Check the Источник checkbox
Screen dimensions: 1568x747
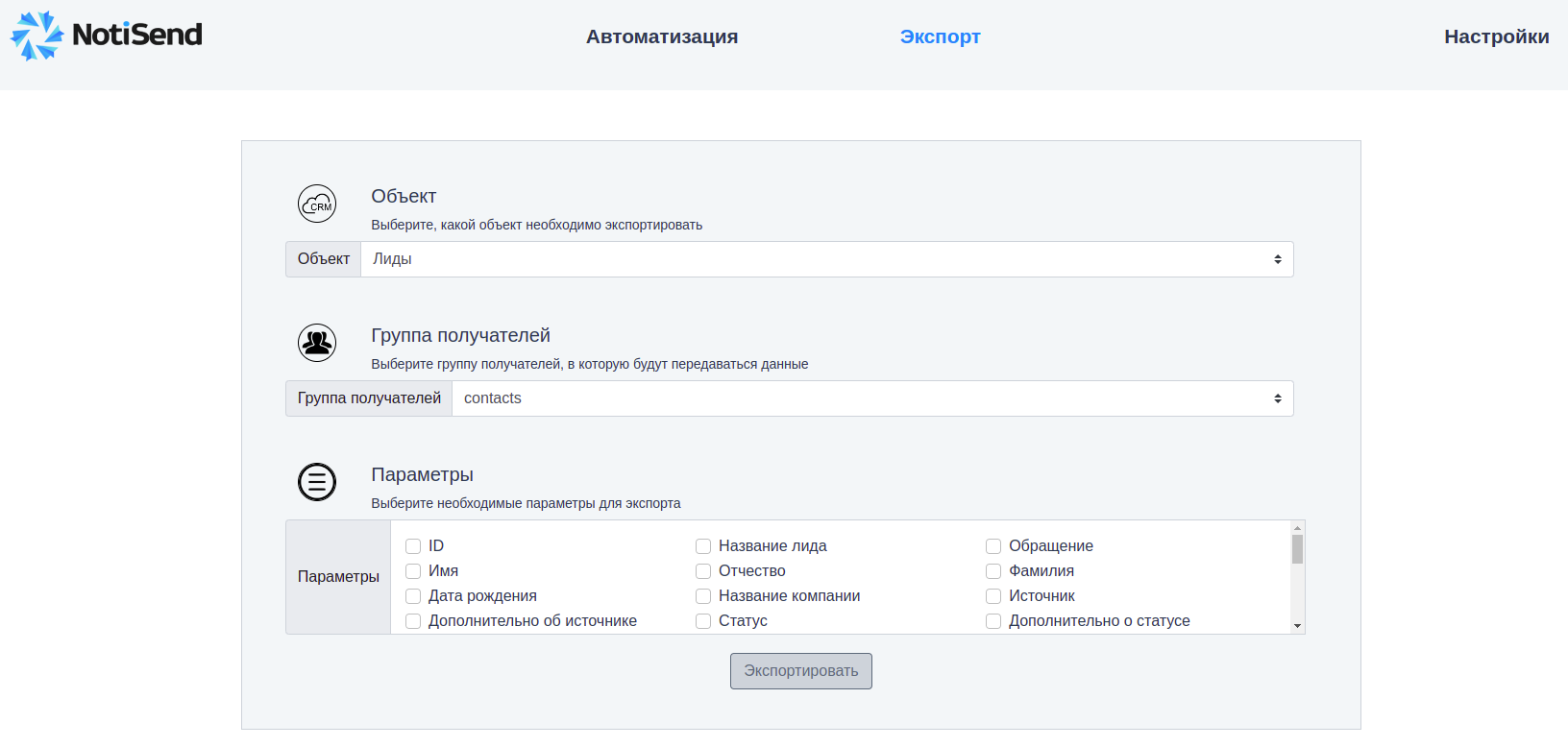coord(993,596)
